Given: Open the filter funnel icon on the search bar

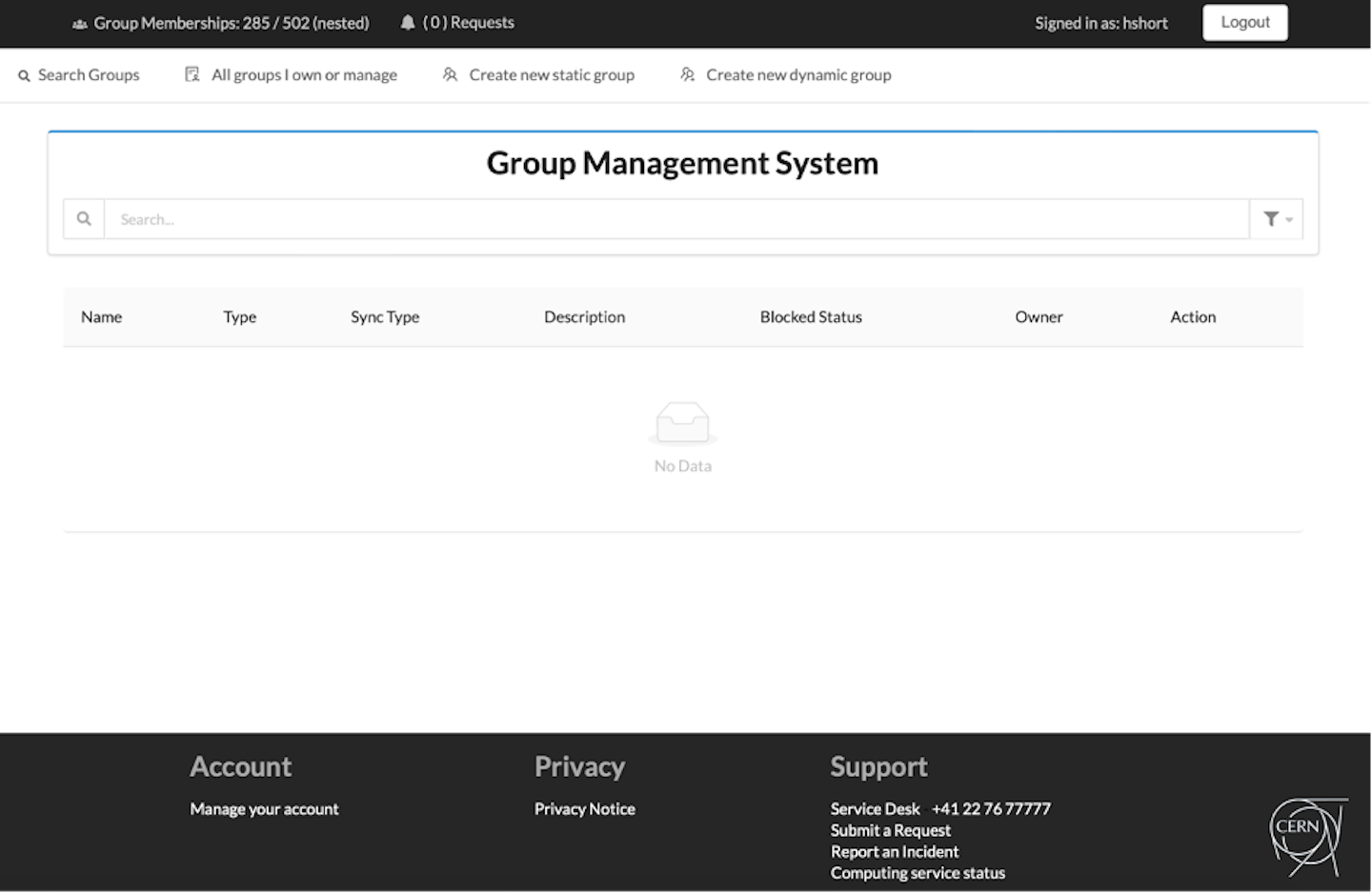Looking at the screenshot, I should pos(1270,218).
